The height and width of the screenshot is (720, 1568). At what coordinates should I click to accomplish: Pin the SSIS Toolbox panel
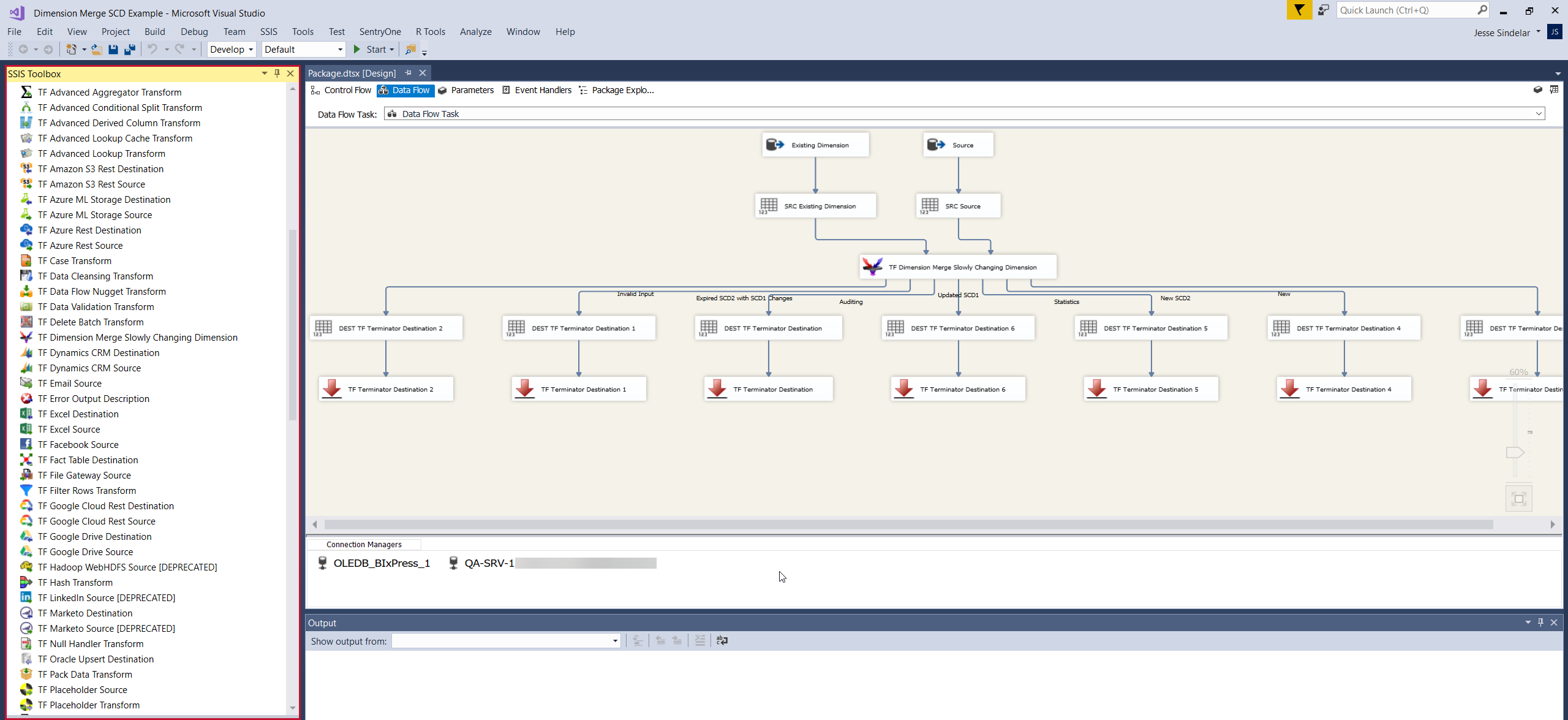pyautogui.click(x=277, y=73)
